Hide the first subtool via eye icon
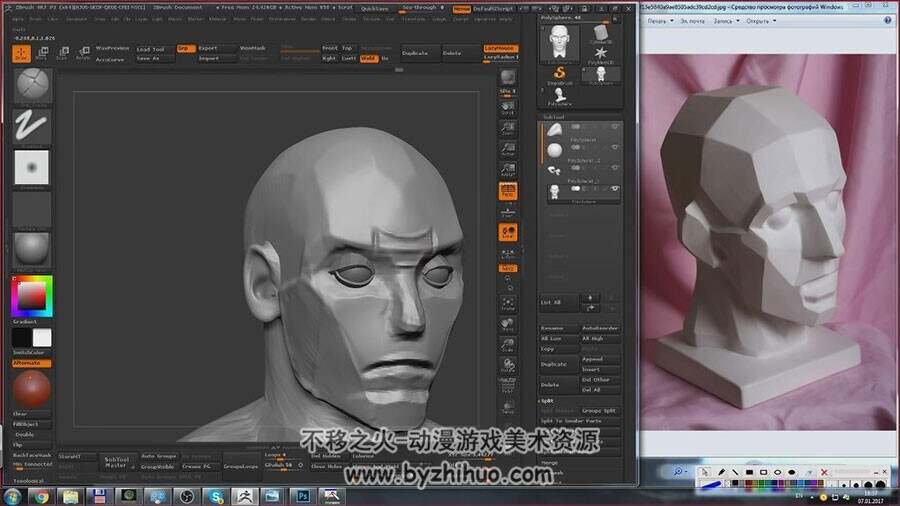The width and height of the screenshot is (900, 506). pyautogui.click(x=615, y=126)
